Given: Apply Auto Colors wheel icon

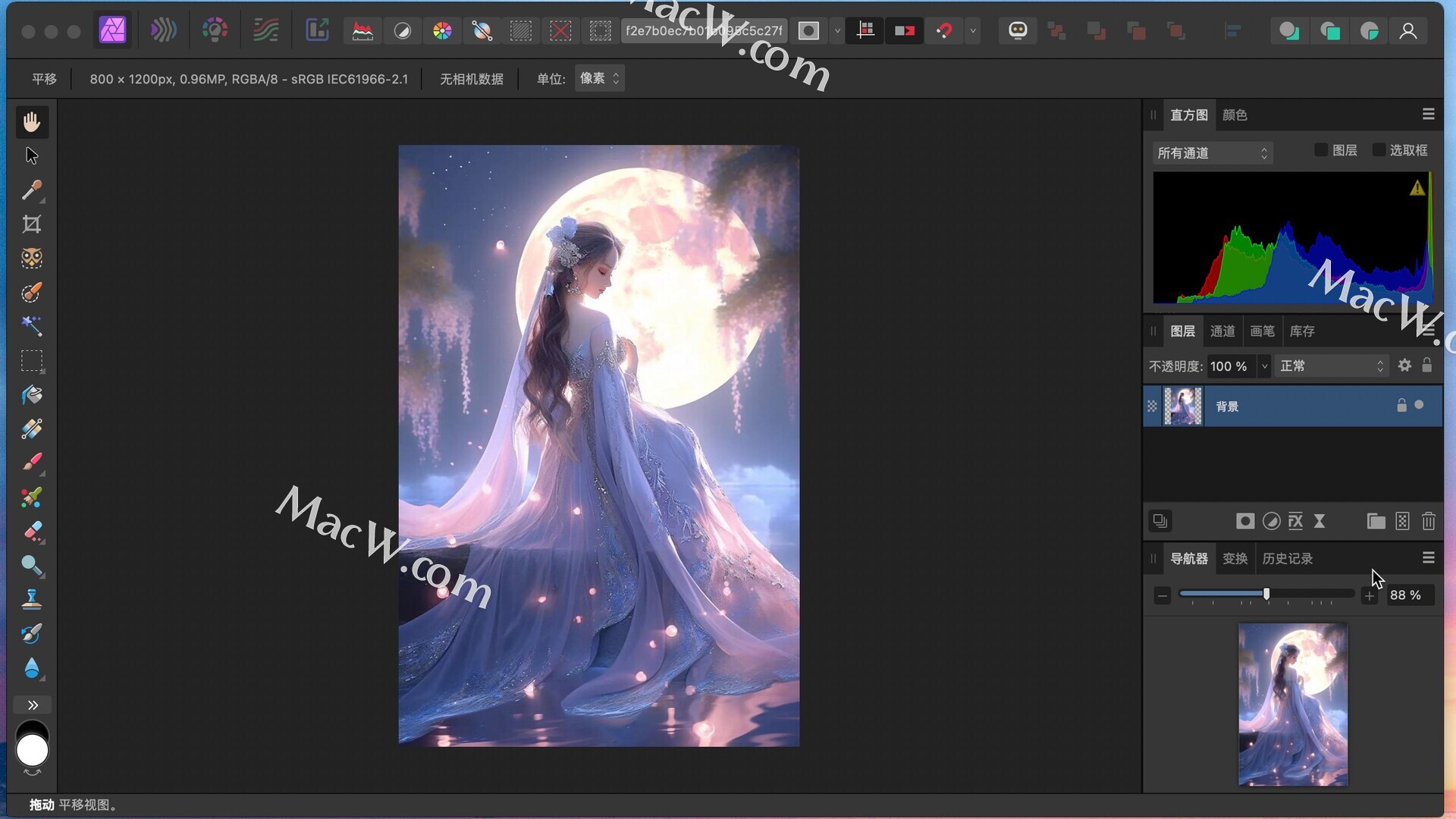Looking at the screenshot, I should coord(442,31).
